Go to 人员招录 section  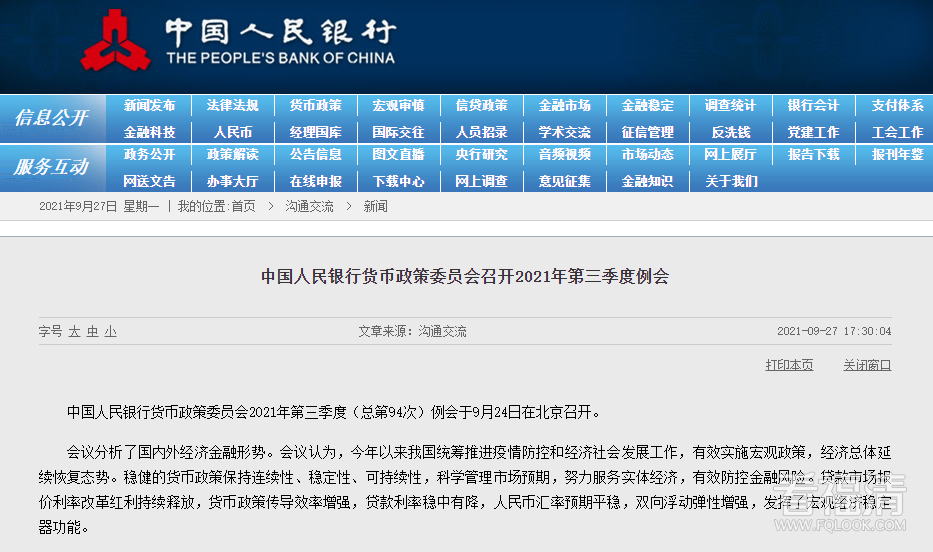(x=481, y=132)
